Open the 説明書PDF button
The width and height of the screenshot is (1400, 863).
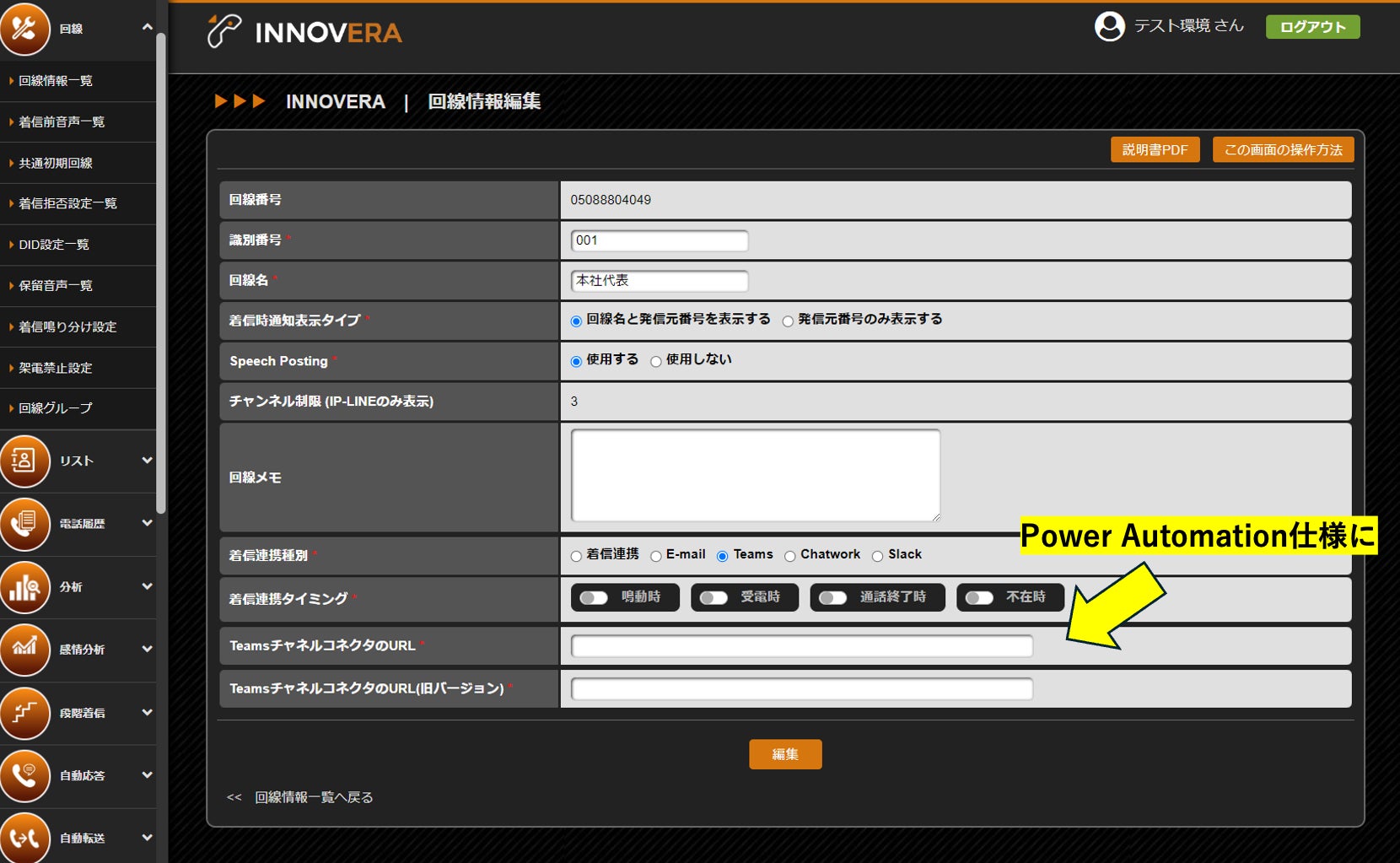[x=1155, y=149]
